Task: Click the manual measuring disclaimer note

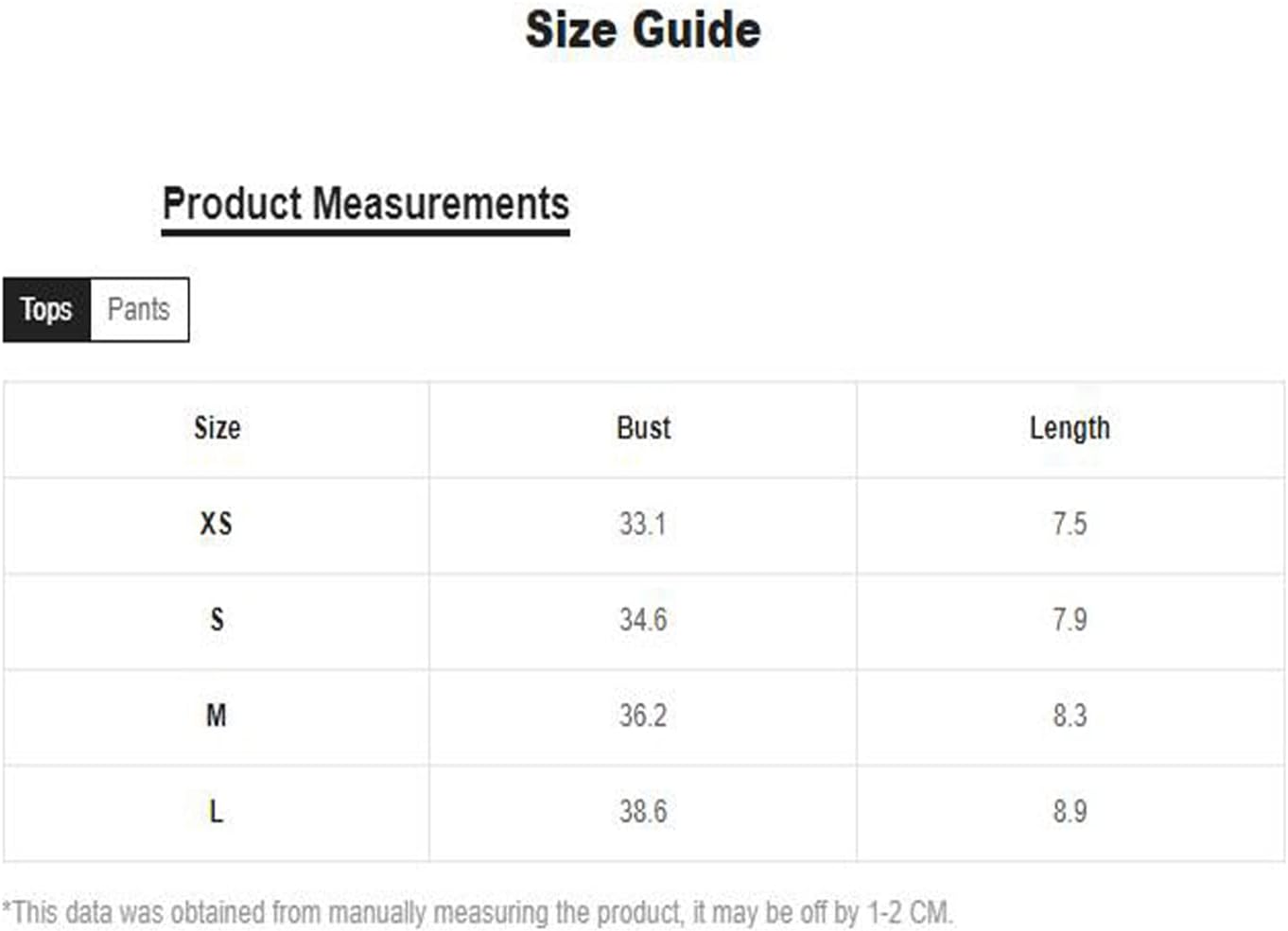Action: pos(478,913)
